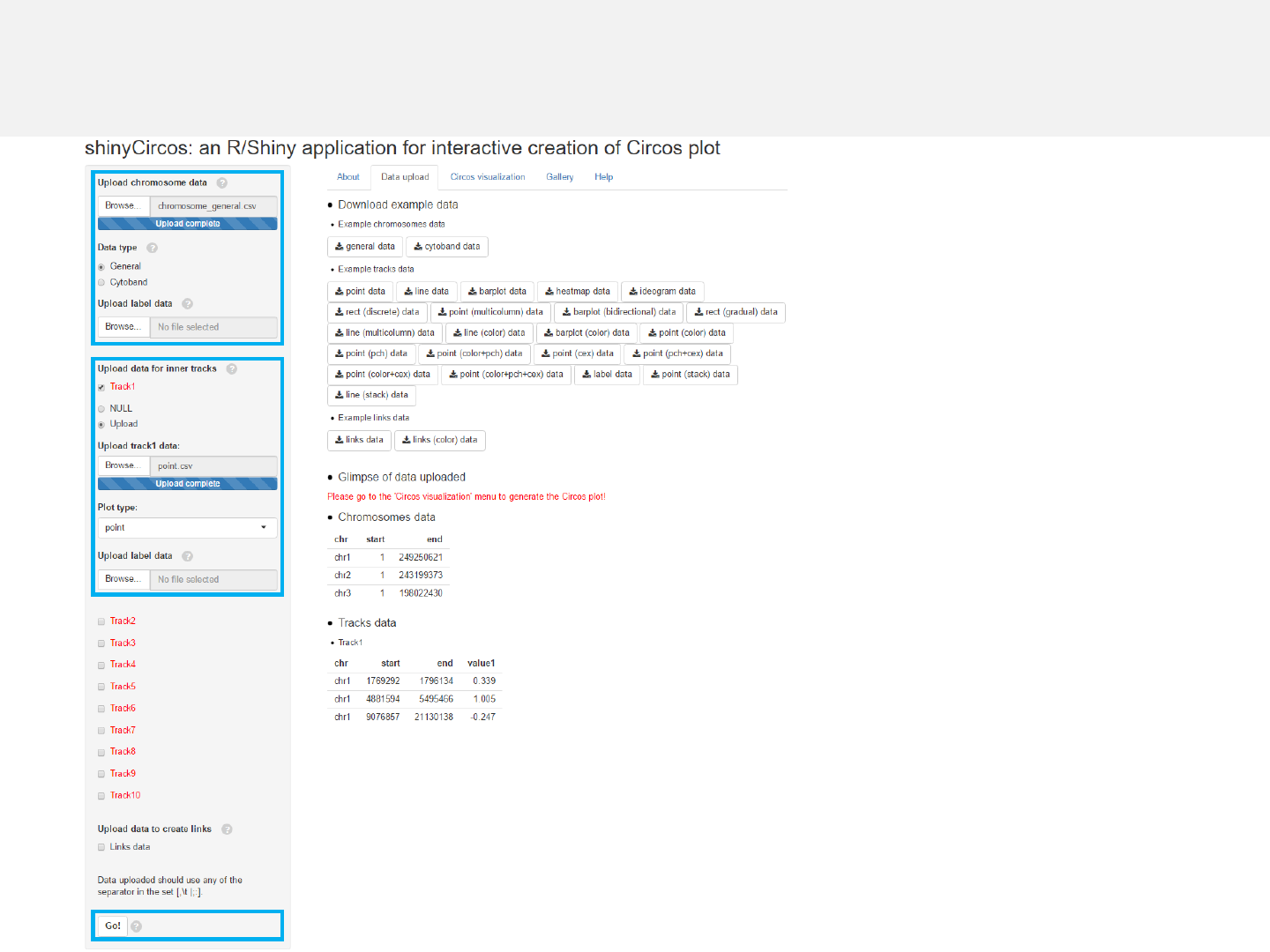1270x952 pixels.
Task: Enable Track2 checkbox
Action: click(101, 622)
